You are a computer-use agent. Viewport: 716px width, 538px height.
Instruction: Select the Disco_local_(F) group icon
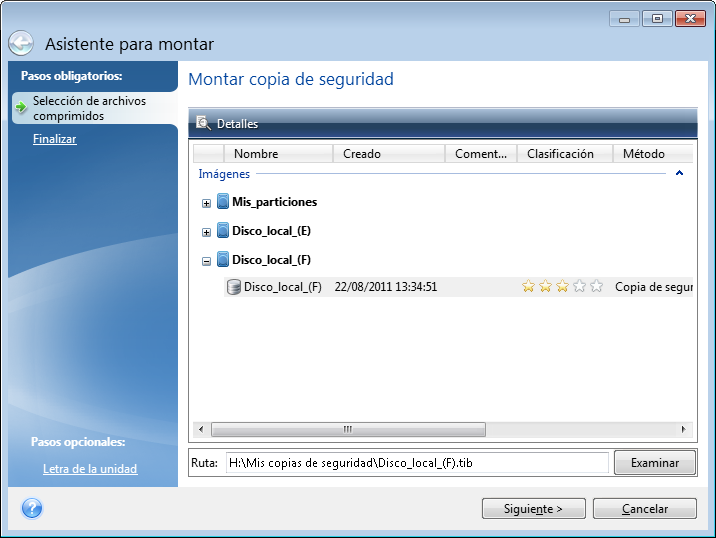click(223, 260)
